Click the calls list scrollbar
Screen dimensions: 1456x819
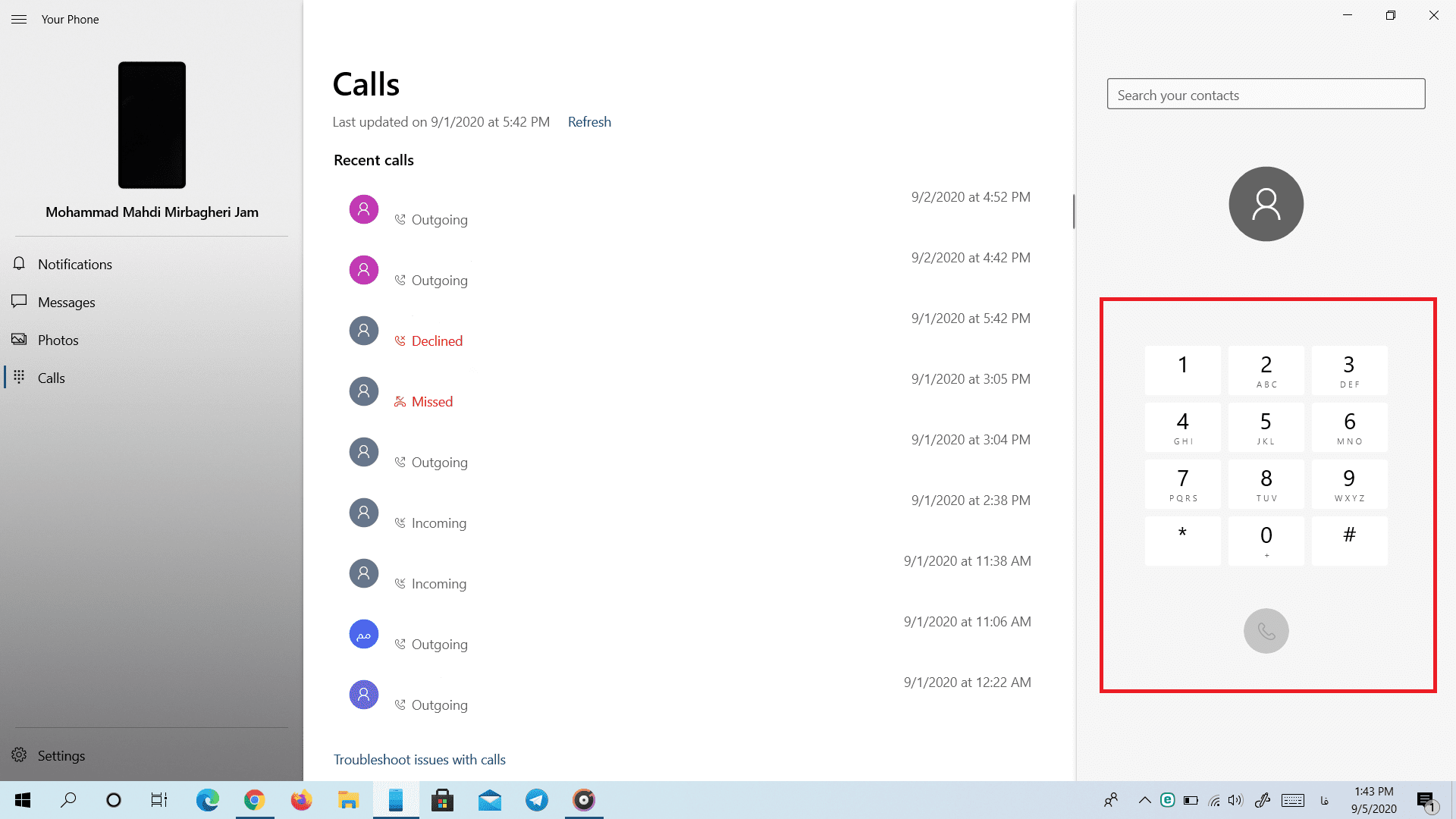pos(1073,212)
